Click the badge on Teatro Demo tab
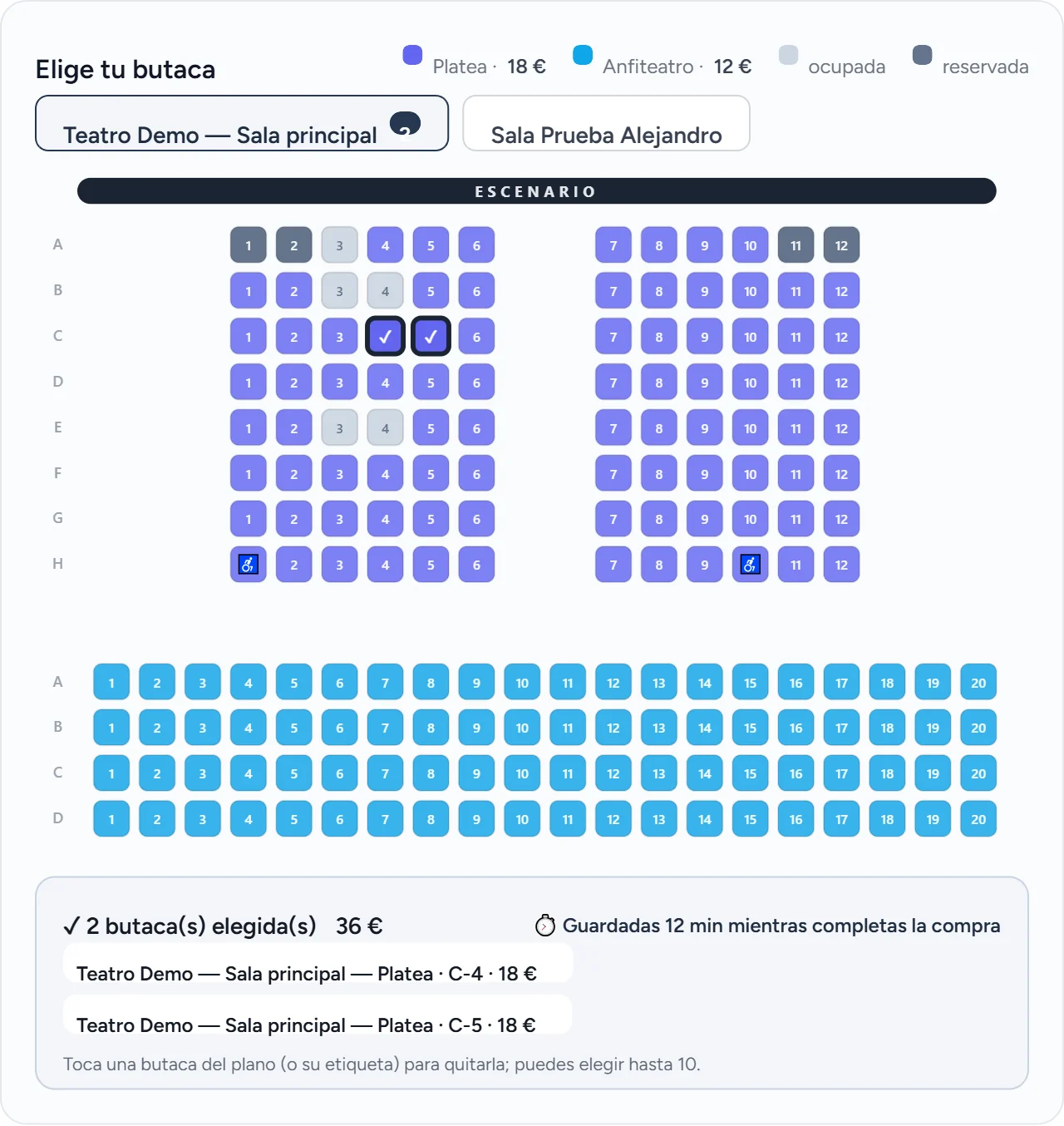The width and height of the screenshot is (1064, 1126). click(x=406, y=123)
